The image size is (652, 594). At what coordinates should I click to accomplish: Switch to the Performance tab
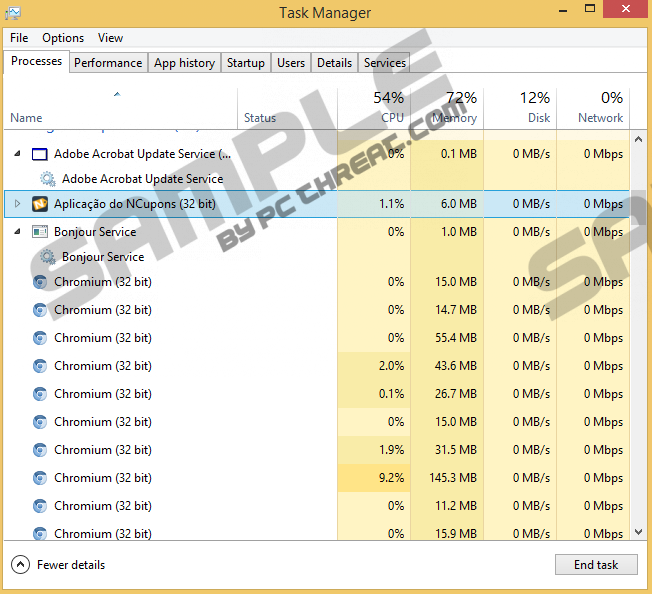tap(108, 63)
